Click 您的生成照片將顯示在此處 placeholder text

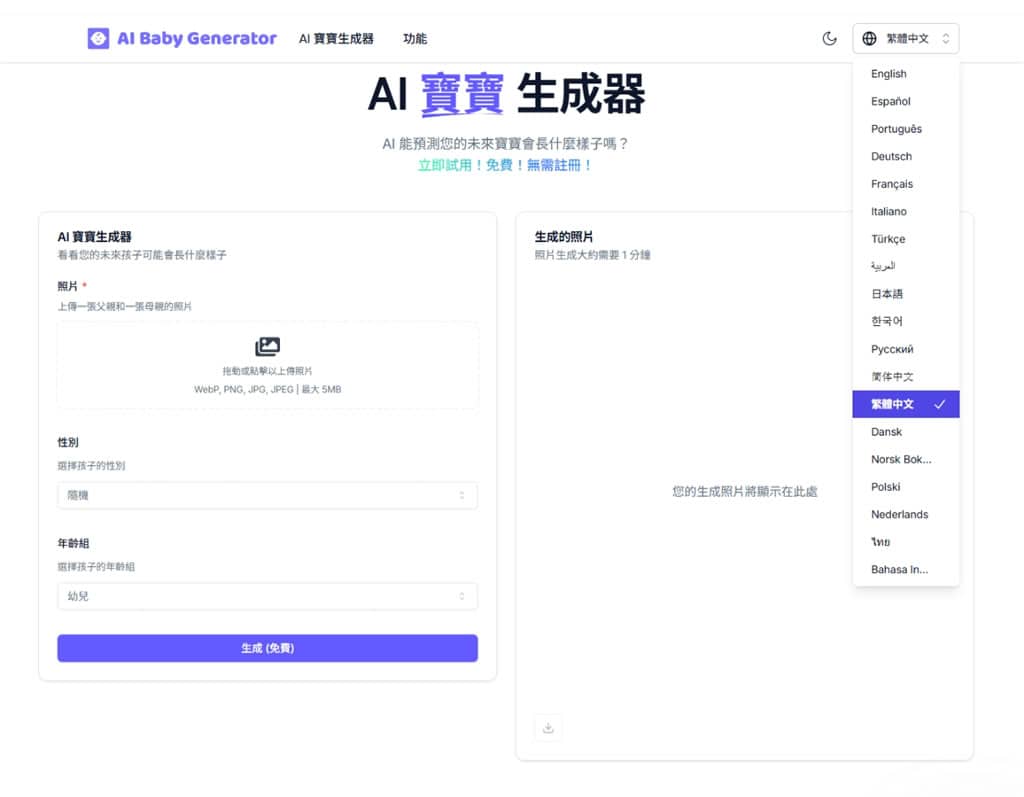[744, 491]
